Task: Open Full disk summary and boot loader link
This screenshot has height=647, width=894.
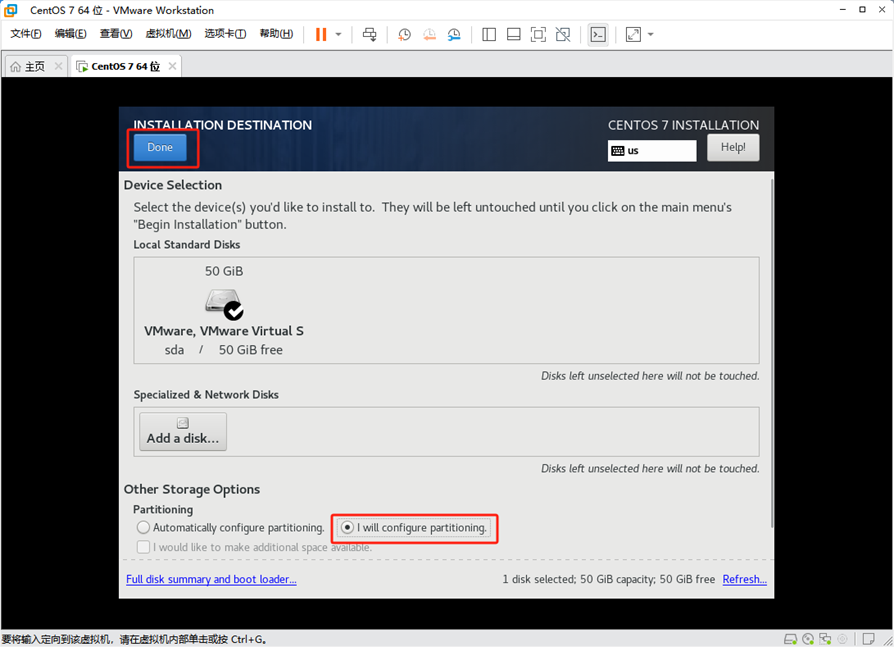Action: click(211, 579)
